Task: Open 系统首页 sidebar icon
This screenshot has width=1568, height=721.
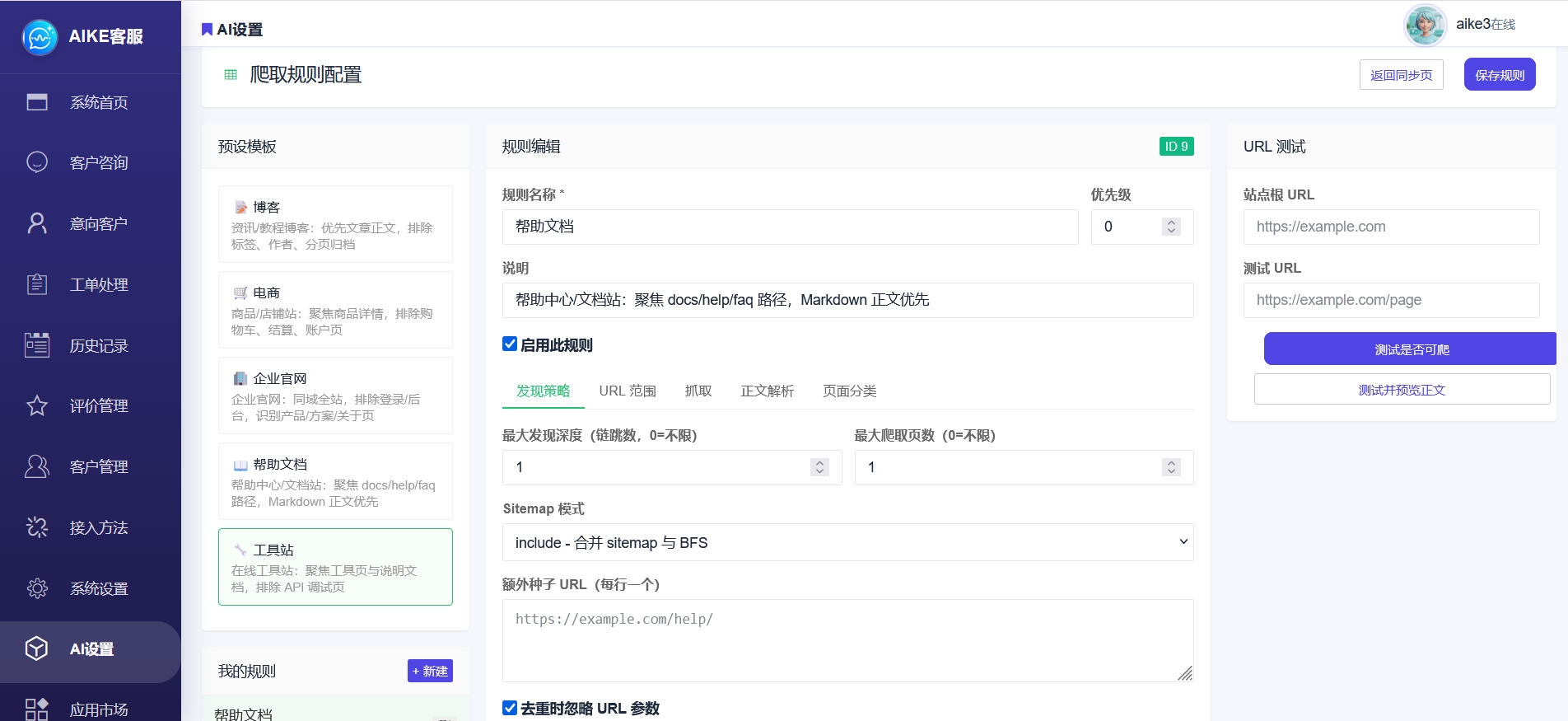Action: coord(37,102)
